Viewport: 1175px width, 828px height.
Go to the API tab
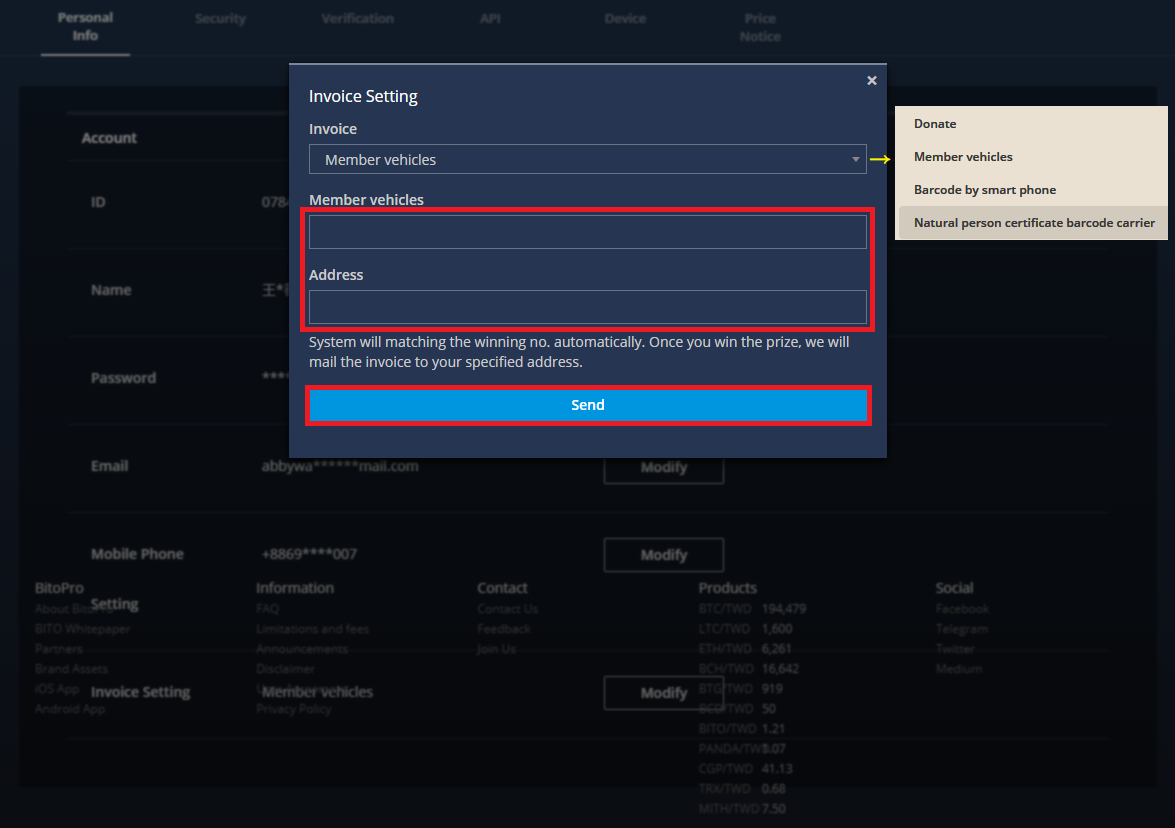click(x=490, y=19)
